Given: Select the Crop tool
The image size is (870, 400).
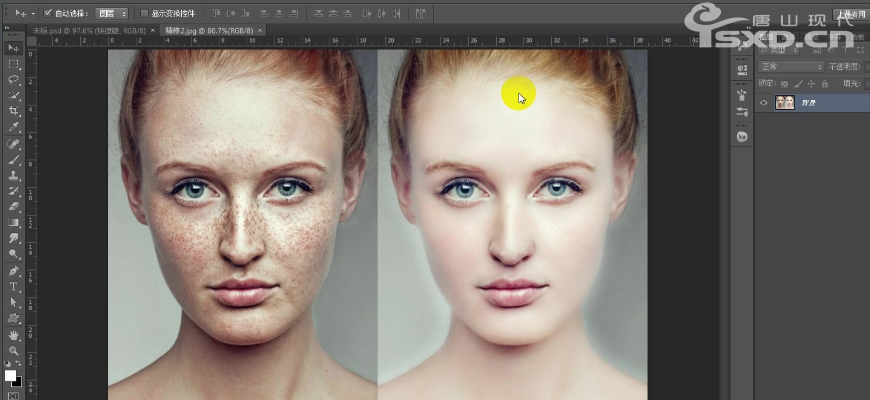Looking at the screenshot, I should [14, 110].
